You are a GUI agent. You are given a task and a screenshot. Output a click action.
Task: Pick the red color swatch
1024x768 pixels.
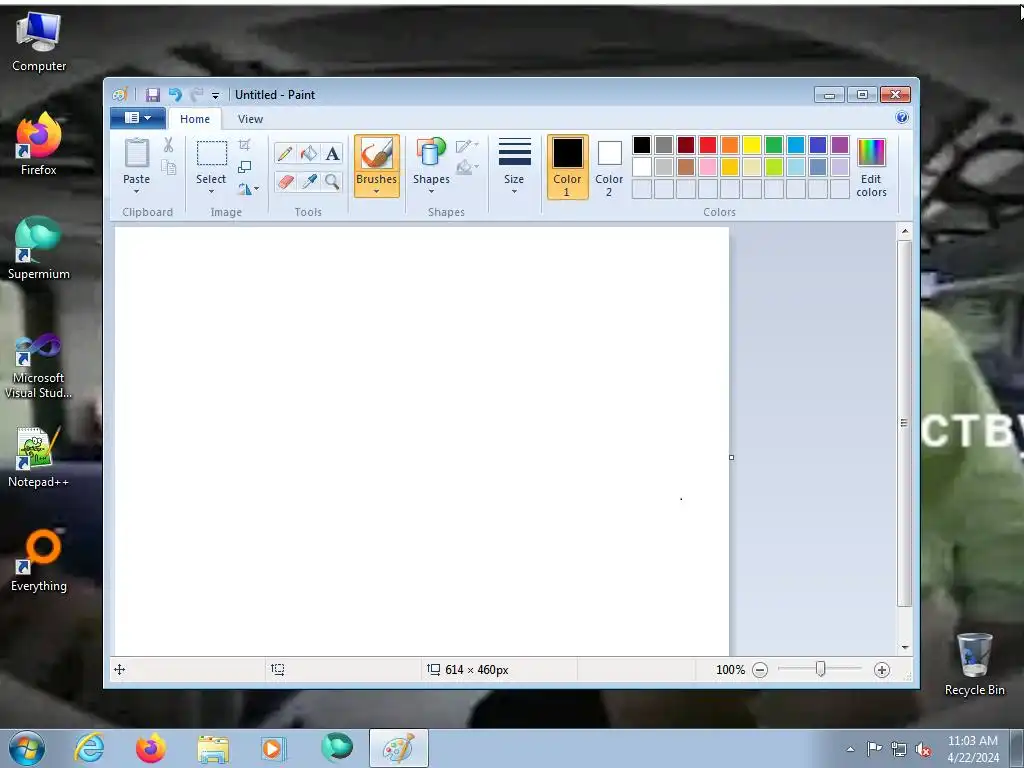point(708,144)
